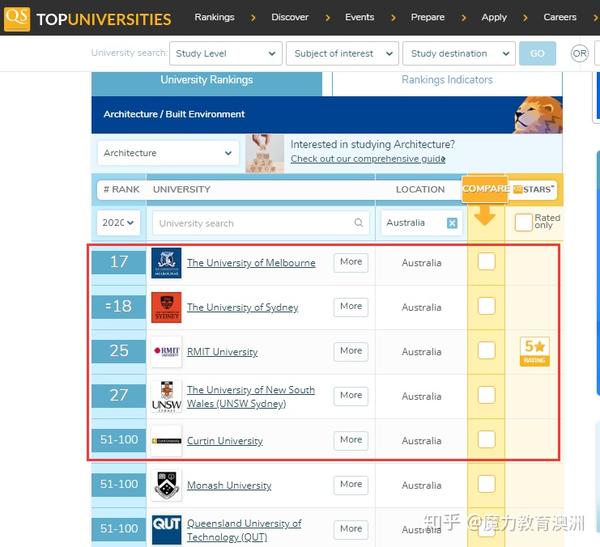
Task: Click the lion mascot image
Action: click(538, 115)
